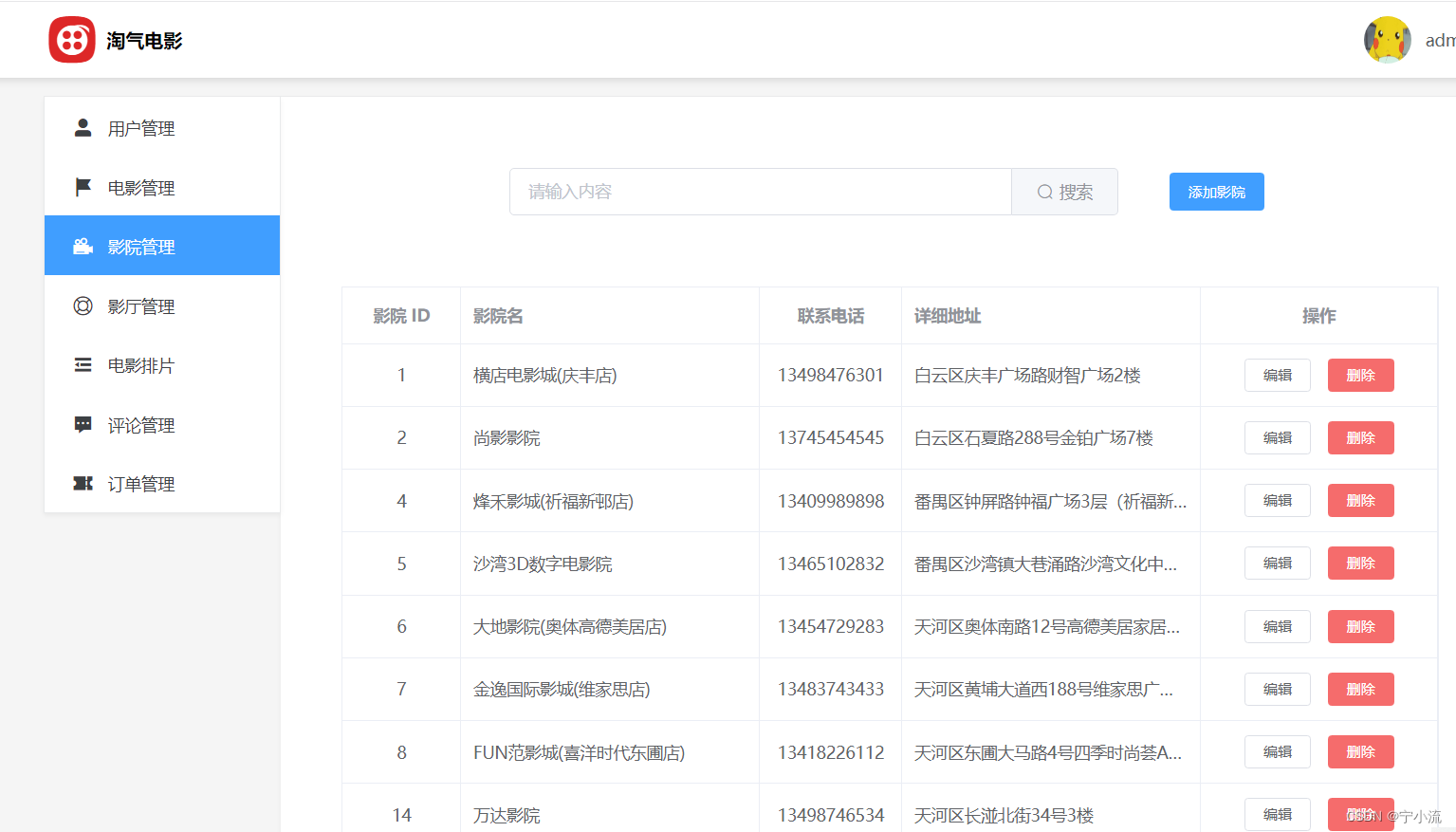Viewport: 1456px width, 832px height.
Task: Select cinema name 万达影院
Action: pyautogui.click(x=507, y=815)
